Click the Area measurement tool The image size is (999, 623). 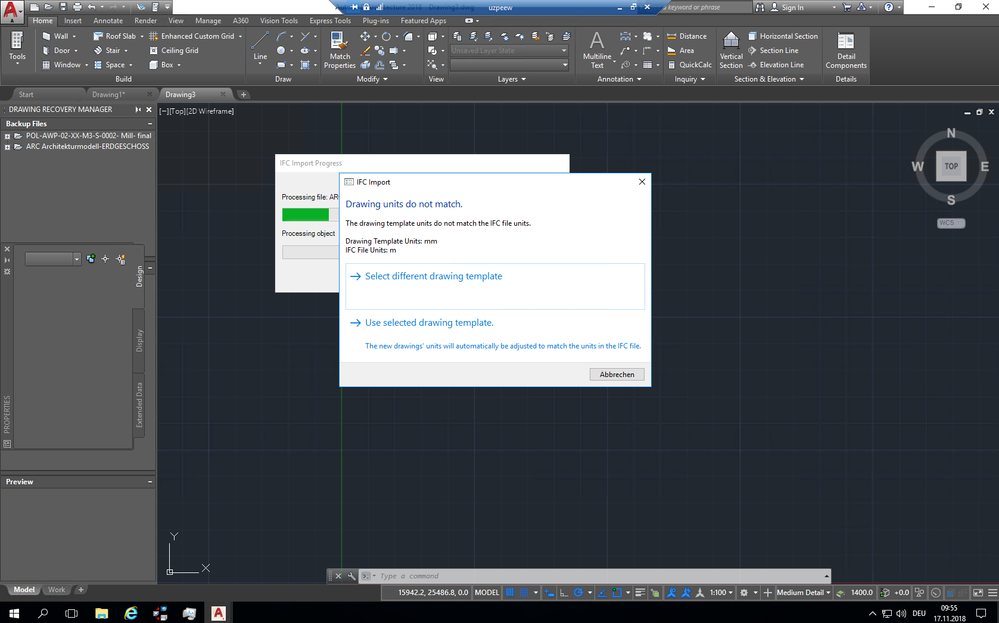point(684,50)
